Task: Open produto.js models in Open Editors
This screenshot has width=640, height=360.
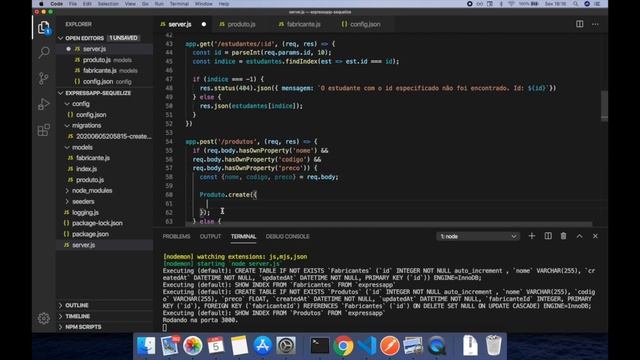Action: coord(104,60)
